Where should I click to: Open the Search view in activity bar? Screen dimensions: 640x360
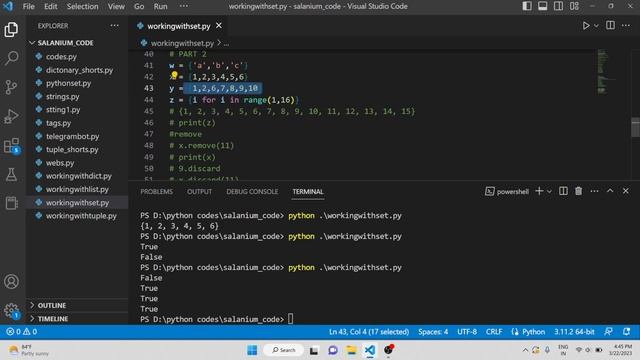(11, 58)
